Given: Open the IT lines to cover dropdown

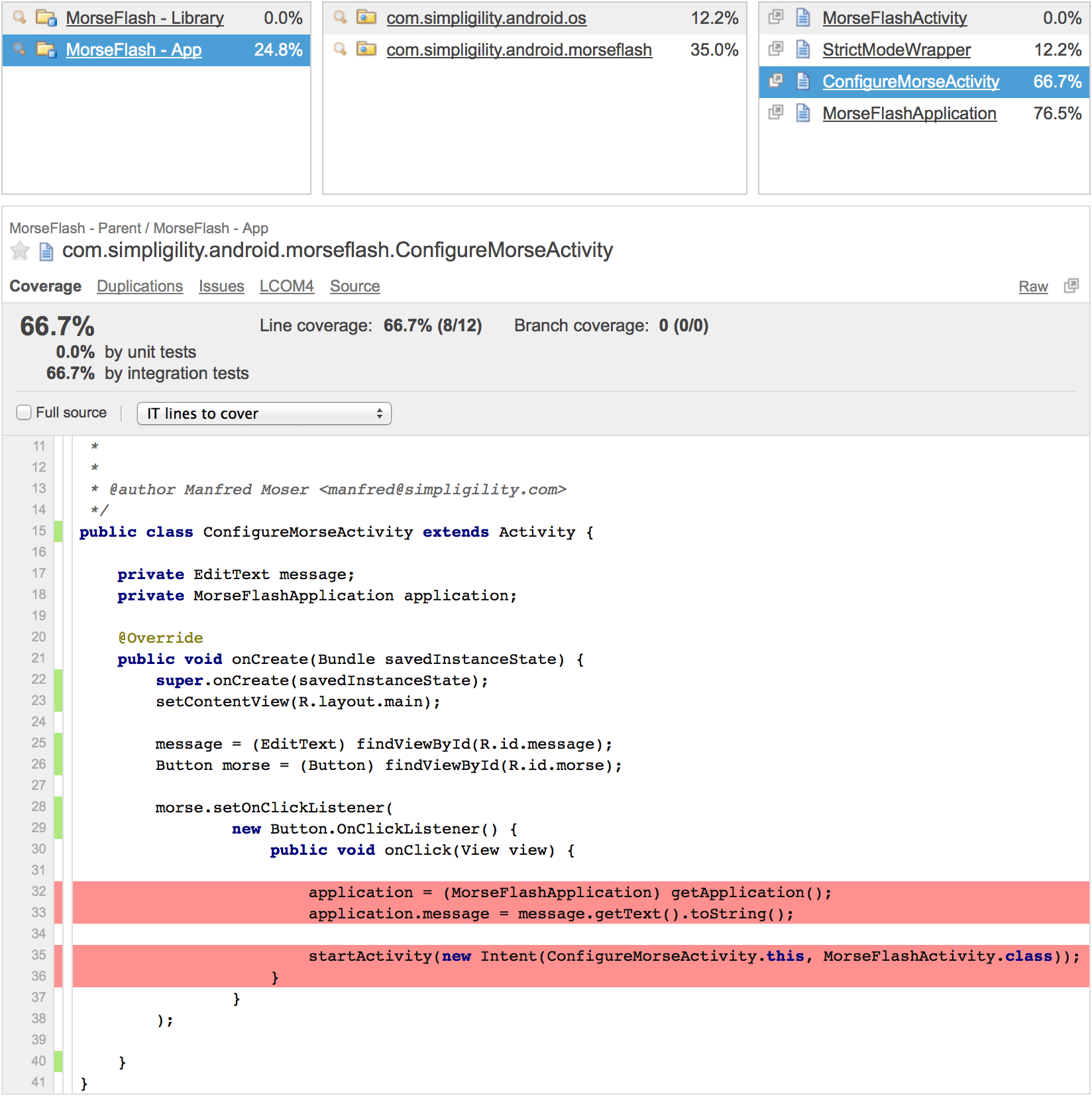Looking at the screenshot, I should tap(264, 413).
